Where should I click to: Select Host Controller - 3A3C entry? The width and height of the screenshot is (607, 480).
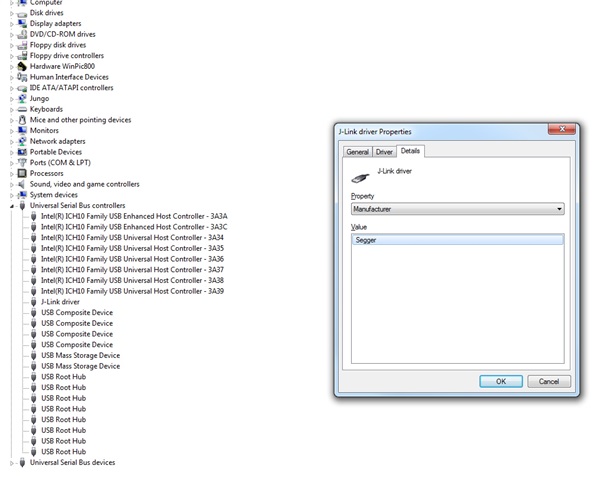coord(134,227)
